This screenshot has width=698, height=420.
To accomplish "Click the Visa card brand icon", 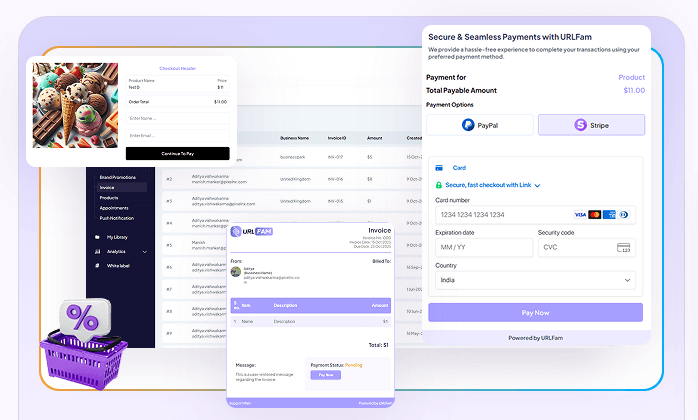I will pos(580,214).
